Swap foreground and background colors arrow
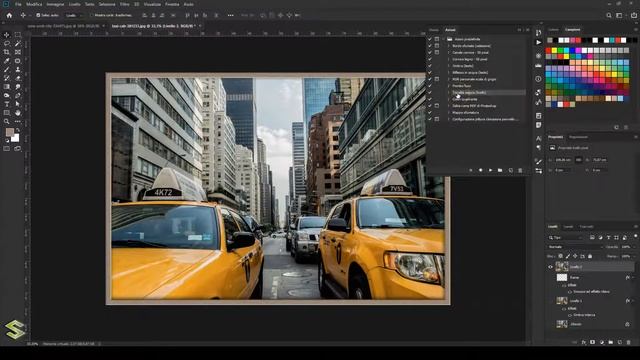 point(18,130)
